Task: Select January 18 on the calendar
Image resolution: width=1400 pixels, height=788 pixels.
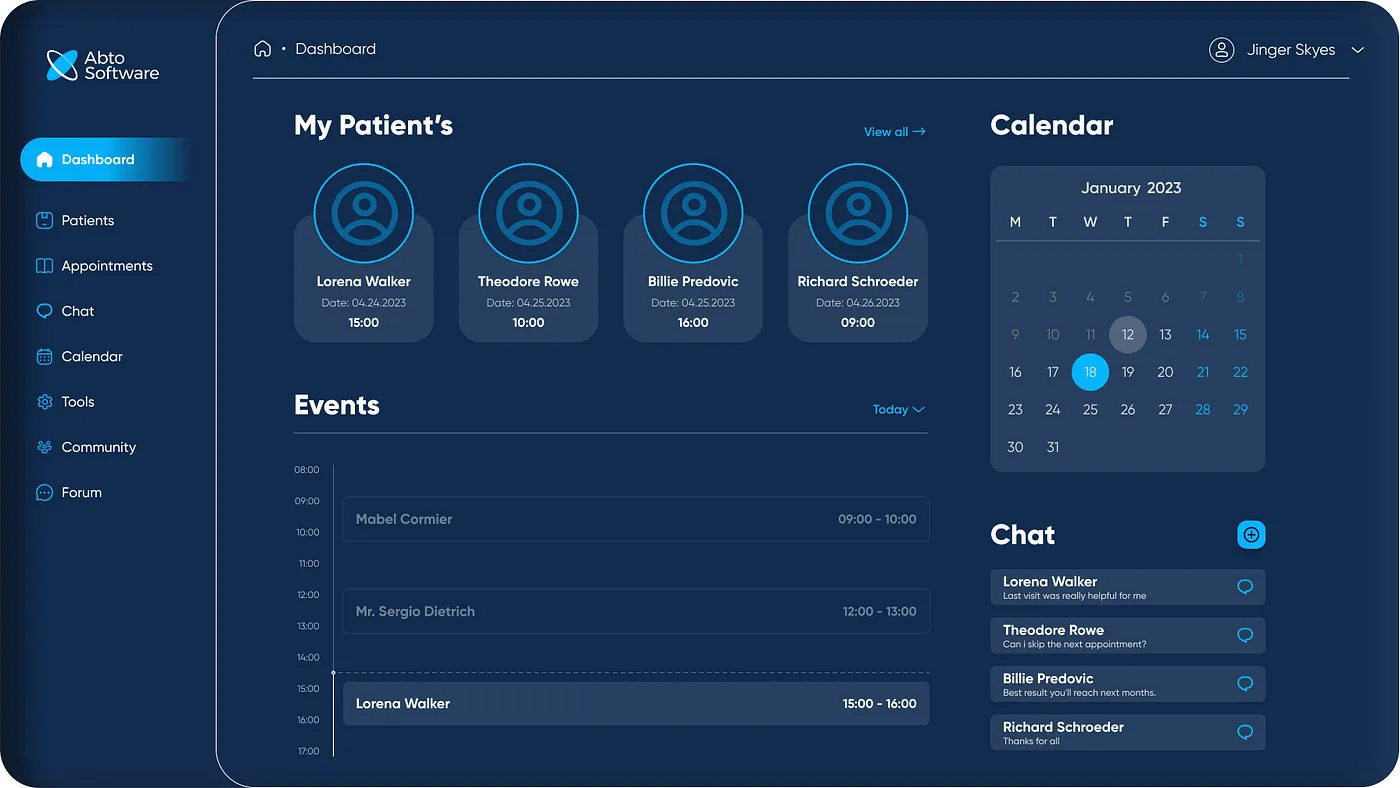Action: 1090,371
